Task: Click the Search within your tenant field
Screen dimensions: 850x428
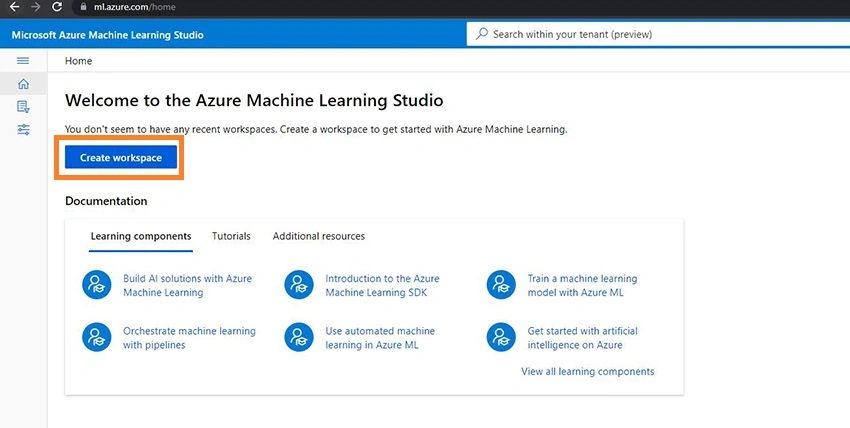Action: click(x=658, y=34)
